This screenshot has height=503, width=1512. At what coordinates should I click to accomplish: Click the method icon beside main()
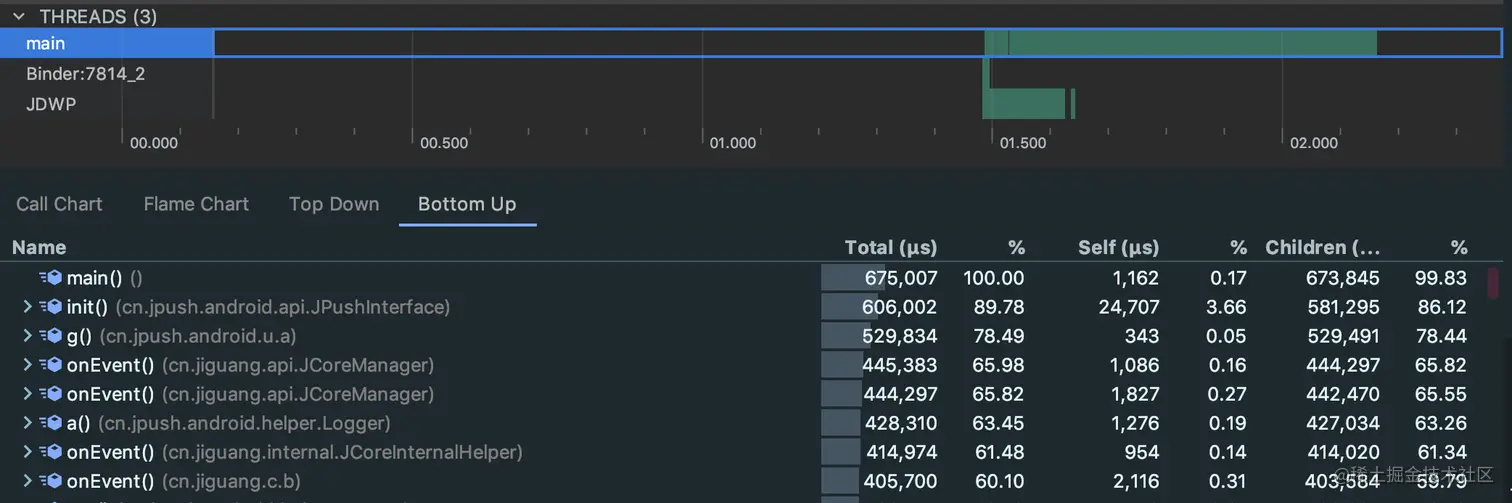click(x=51, y=278)
